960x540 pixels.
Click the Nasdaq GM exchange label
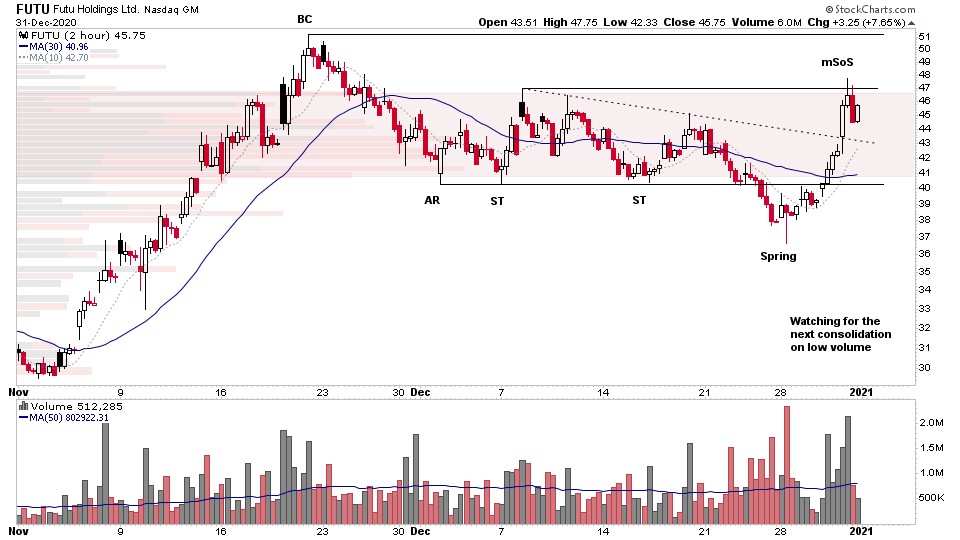pyautogui.click(x=171, y=10)
